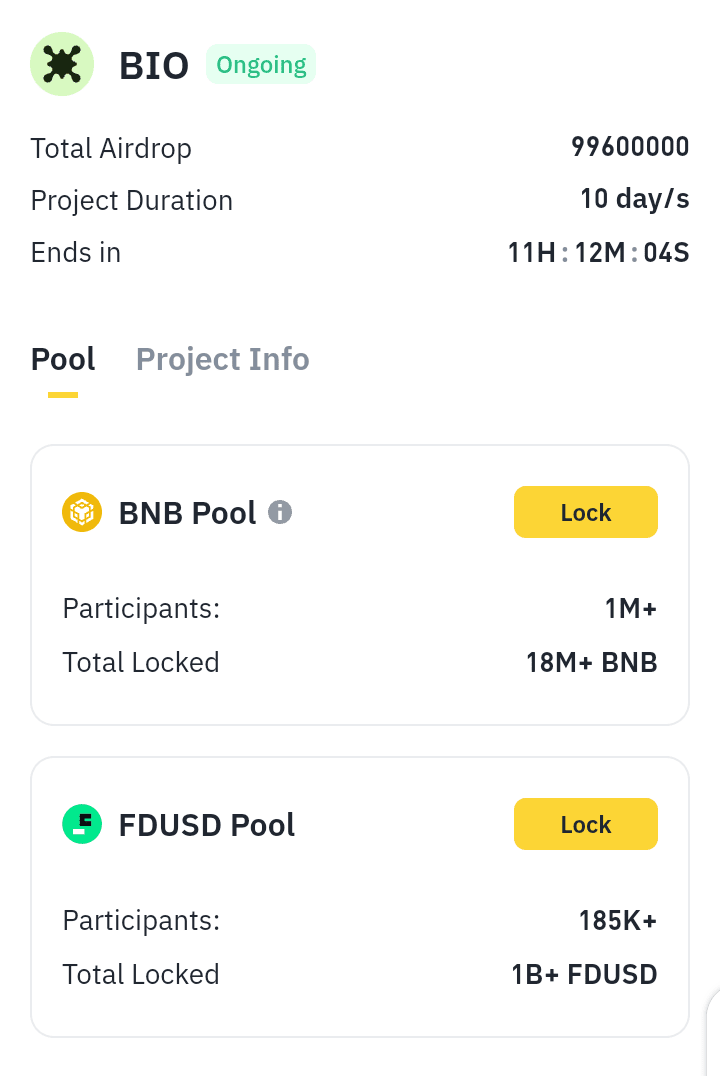Select the BIO project title

[154, 66]
